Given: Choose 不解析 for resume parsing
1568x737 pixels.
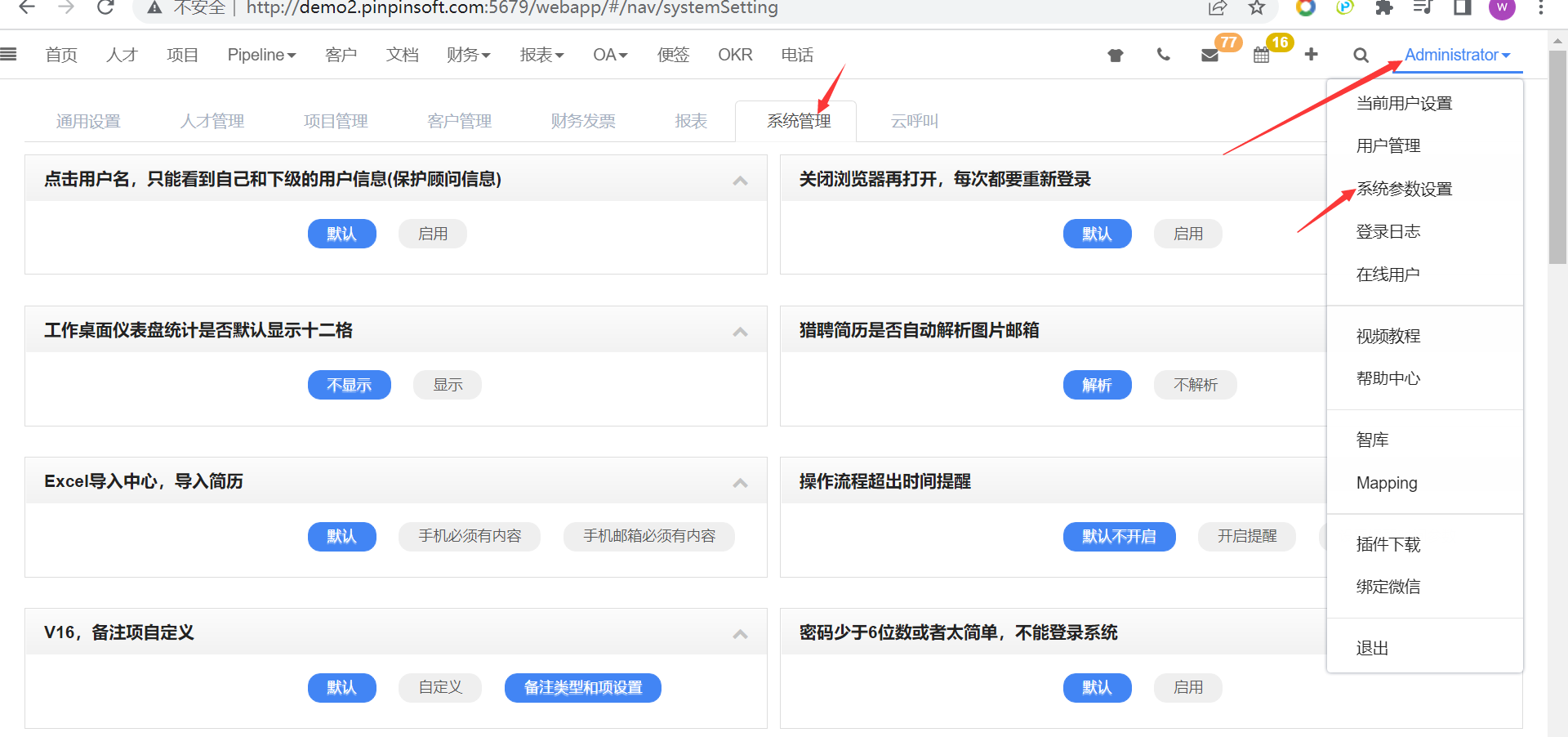Looking at the screenshot, I should click(1195, 385).
